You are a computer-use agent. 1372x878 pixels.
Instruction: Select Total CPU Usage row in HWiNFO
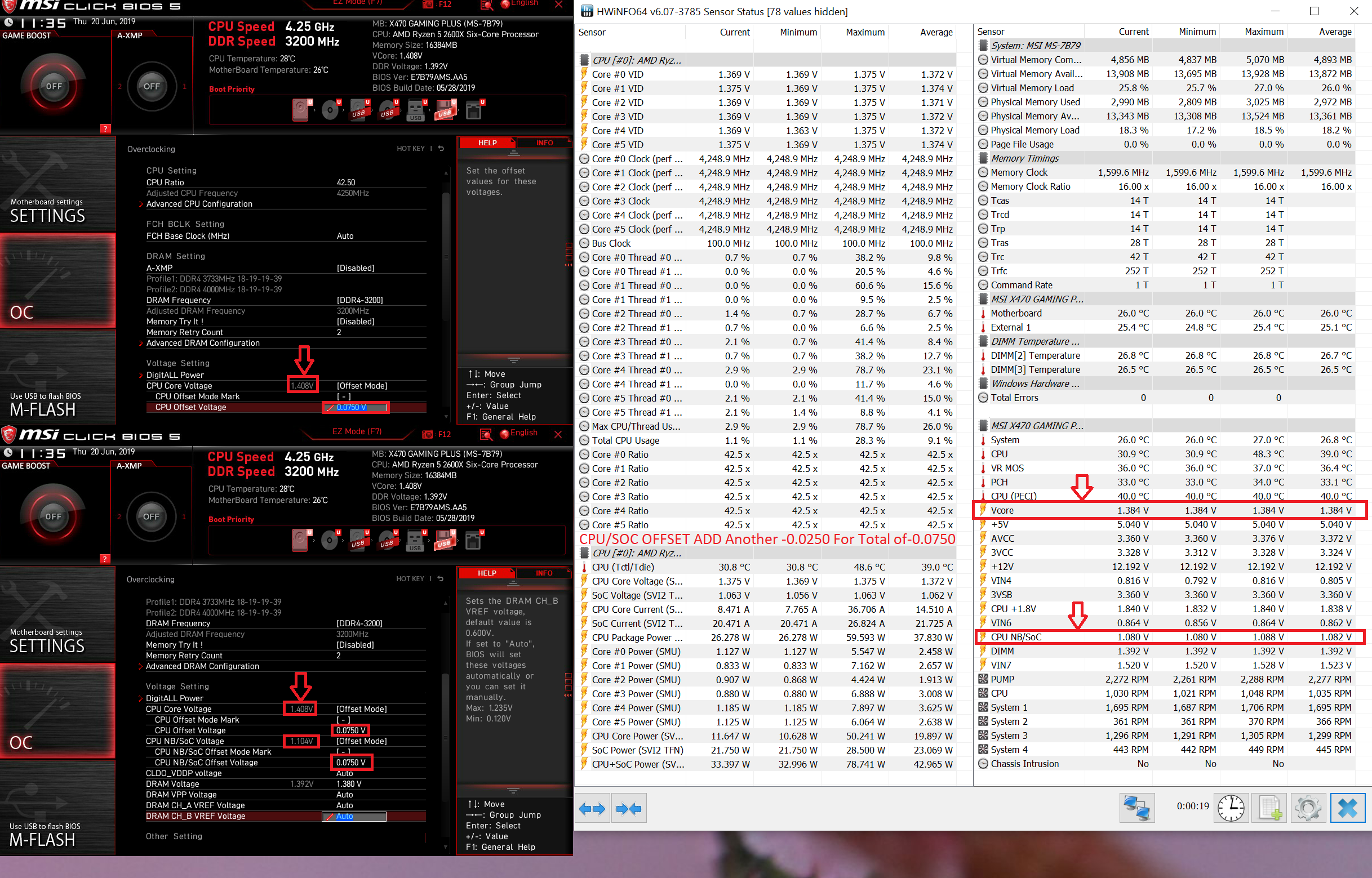click(x=766, y=441)
